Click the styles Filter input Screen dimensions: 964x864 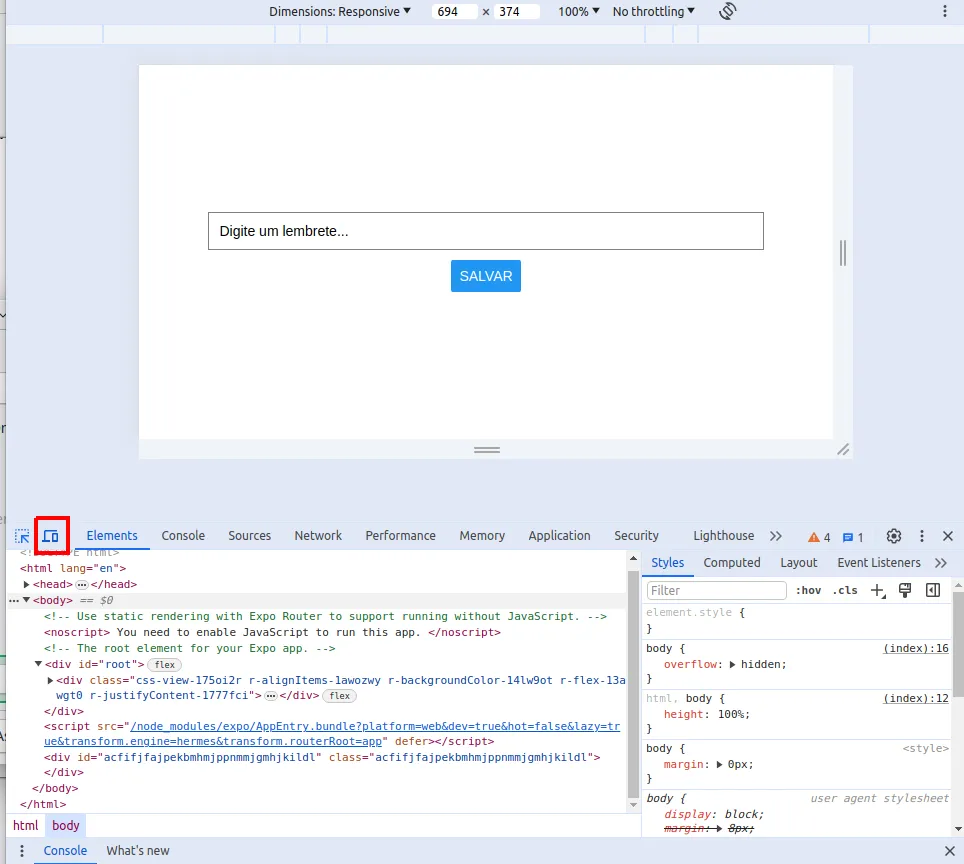point(716,590)
